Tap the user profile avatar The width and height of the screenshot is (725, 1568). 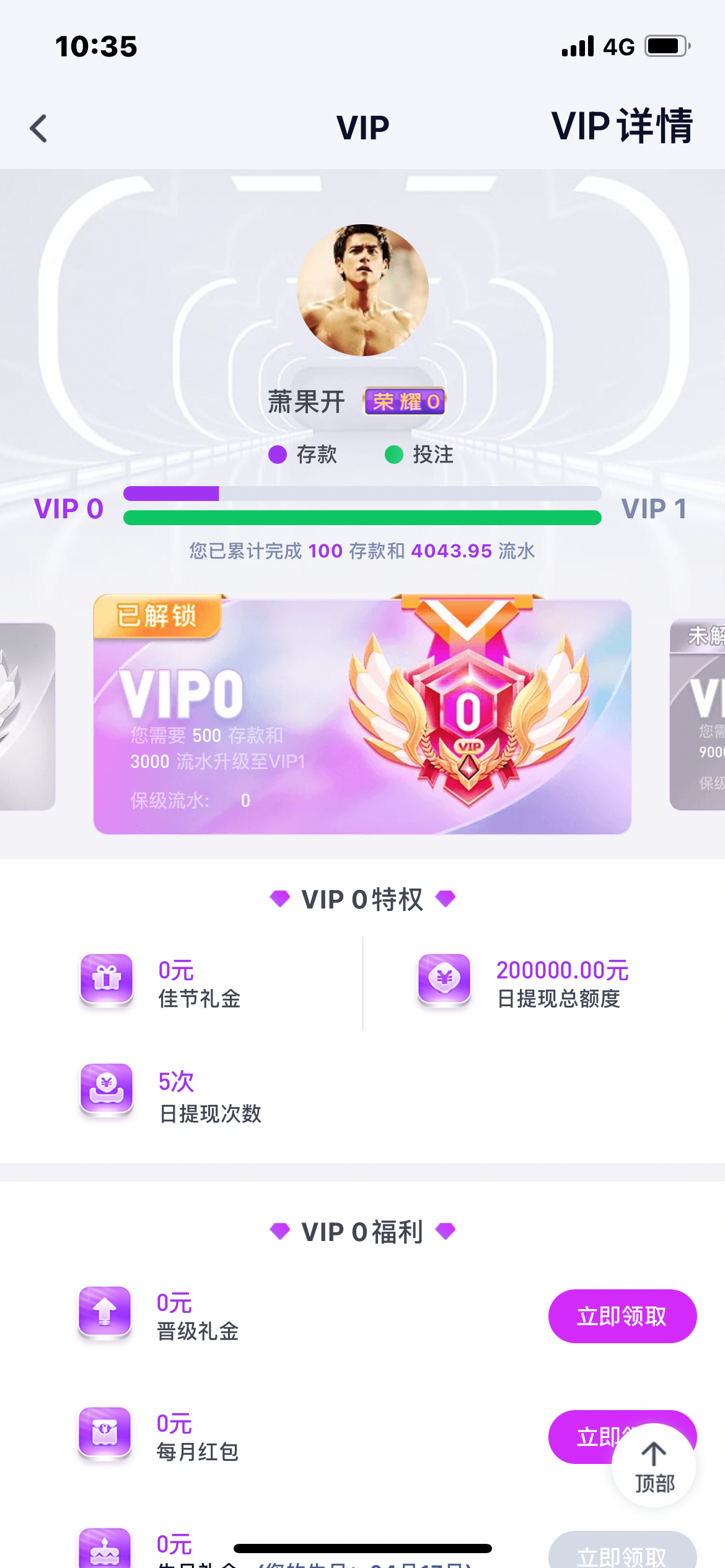pos(362,290)
